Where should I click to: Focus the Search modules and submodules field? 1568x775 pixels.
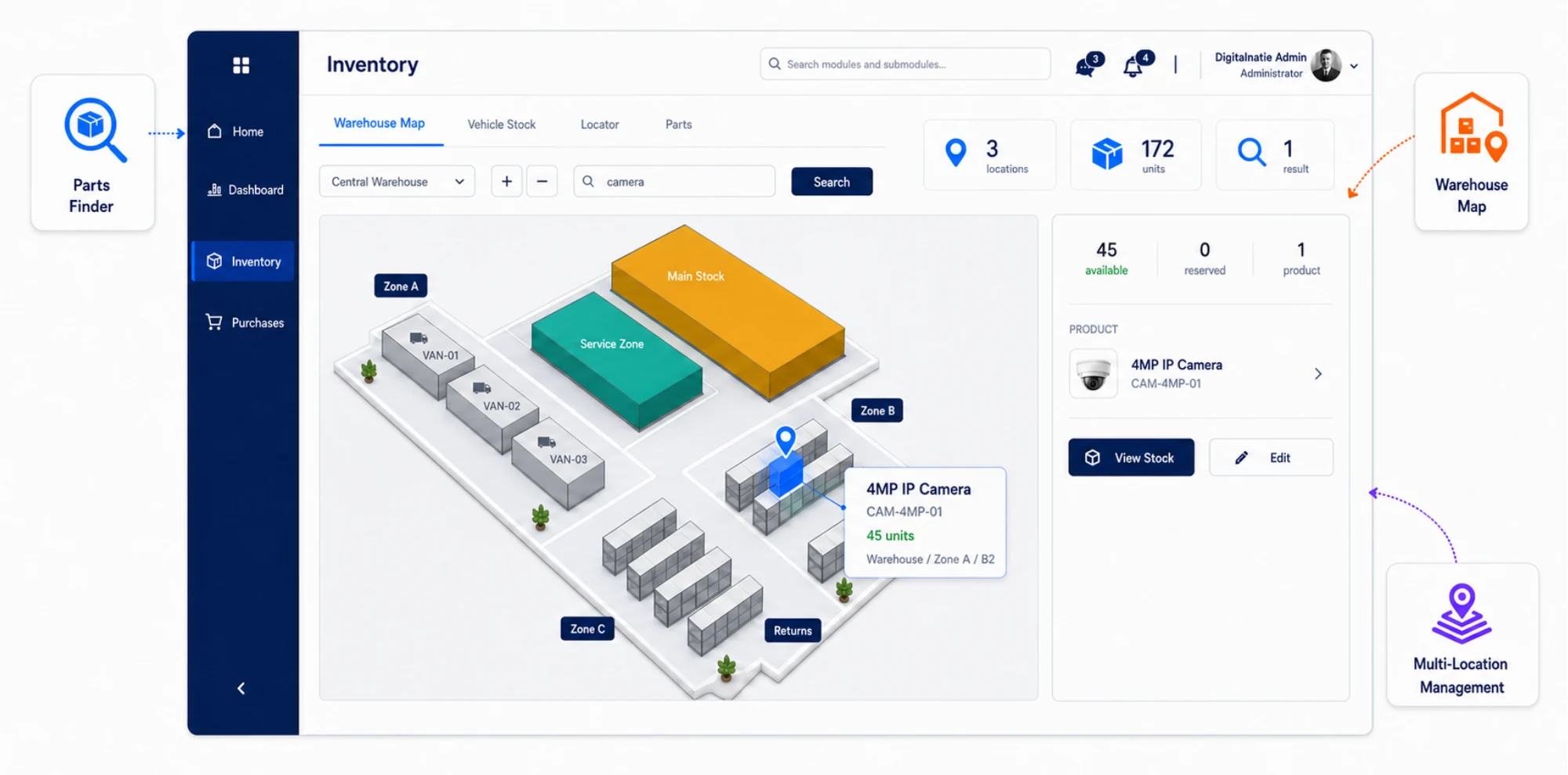906,64
